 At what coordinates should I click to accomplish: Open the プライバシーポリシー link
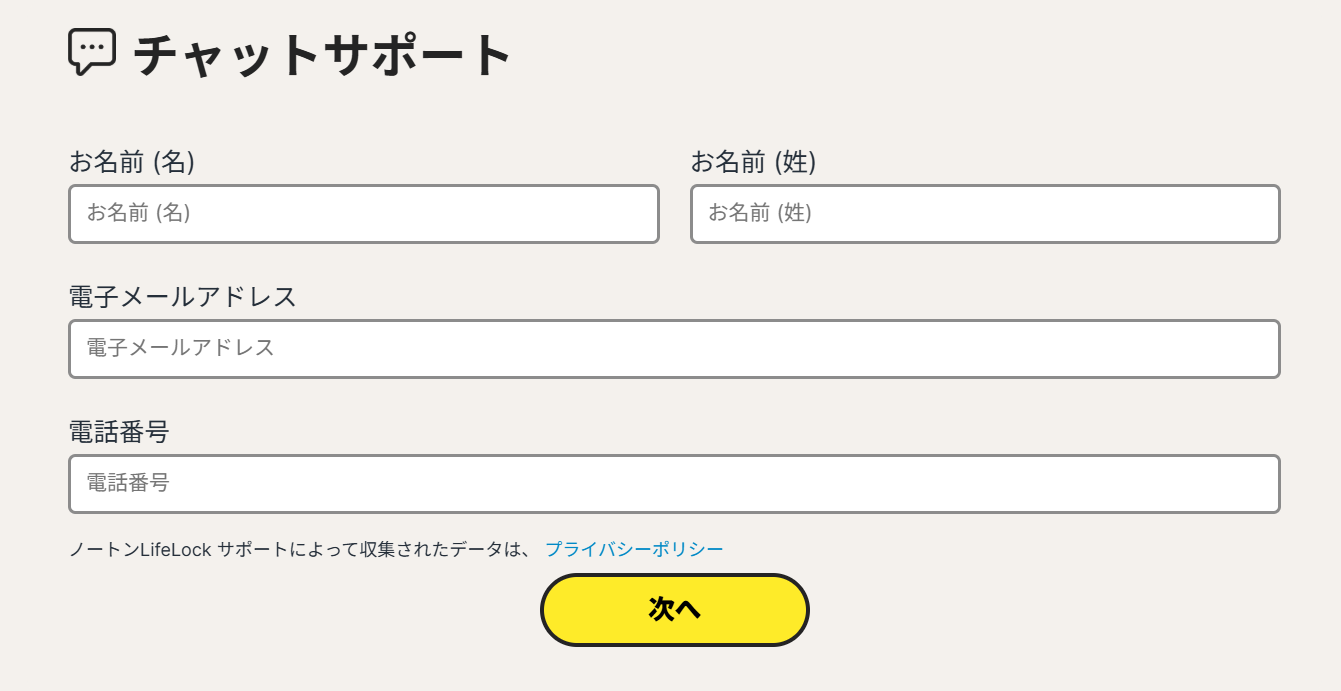634,549
